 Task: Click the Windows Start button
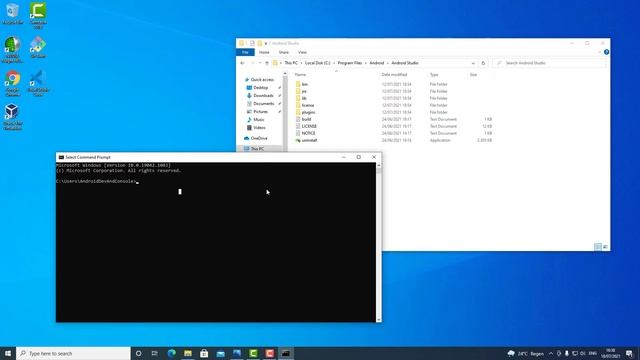tap(8, 353)
